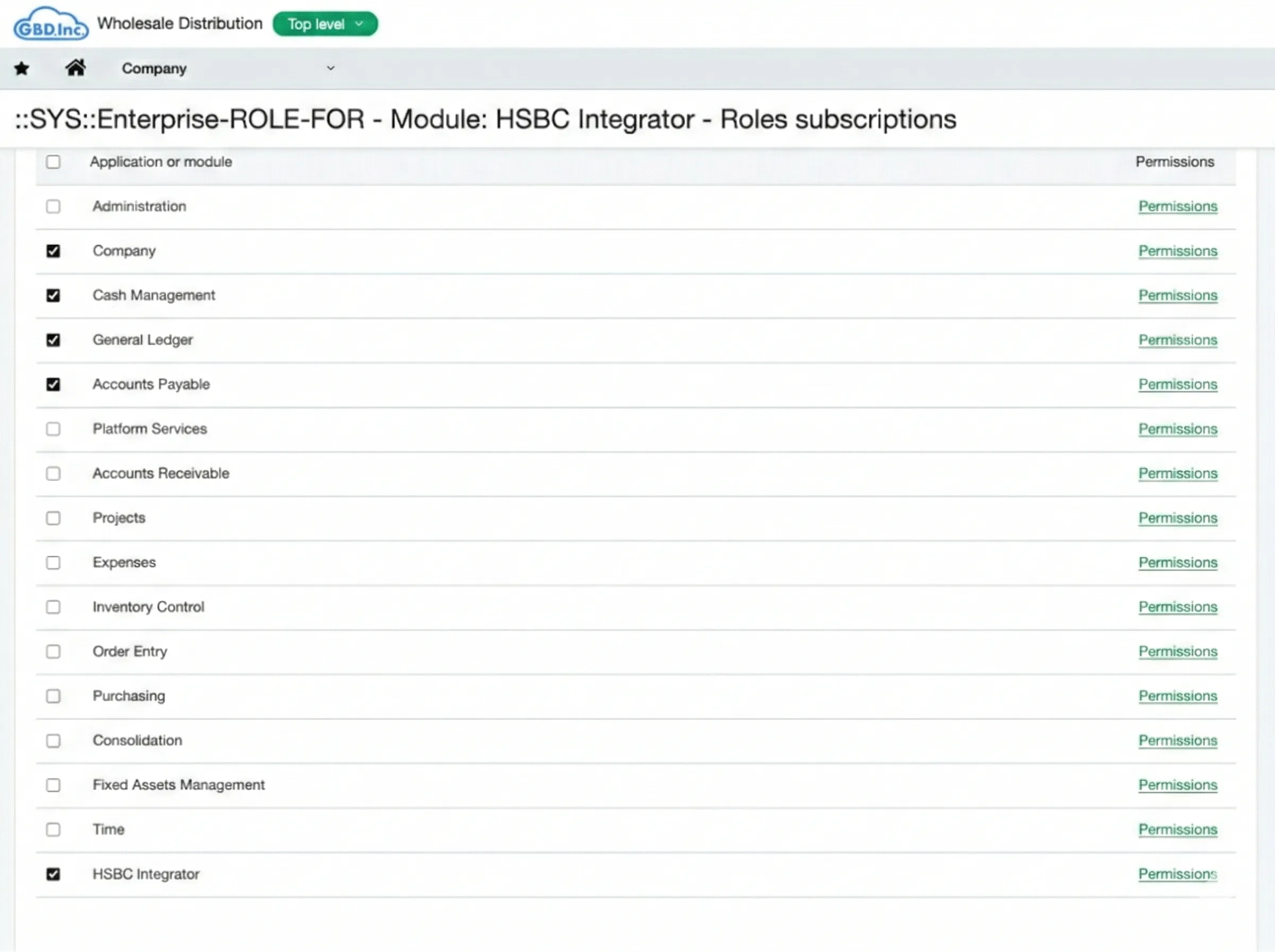The width and height of the screenshot is (1275, 952).
Task: Open Permissions link for Order Entry
Action: (x=1178, y=652)
